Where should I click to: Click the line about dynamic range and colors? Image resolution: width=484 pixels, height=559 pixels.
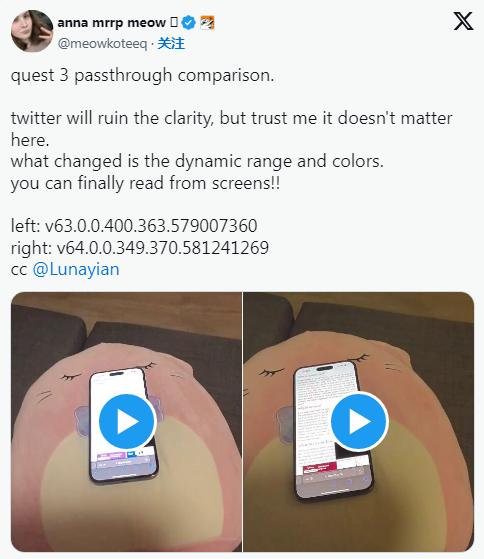pos(197,161)
